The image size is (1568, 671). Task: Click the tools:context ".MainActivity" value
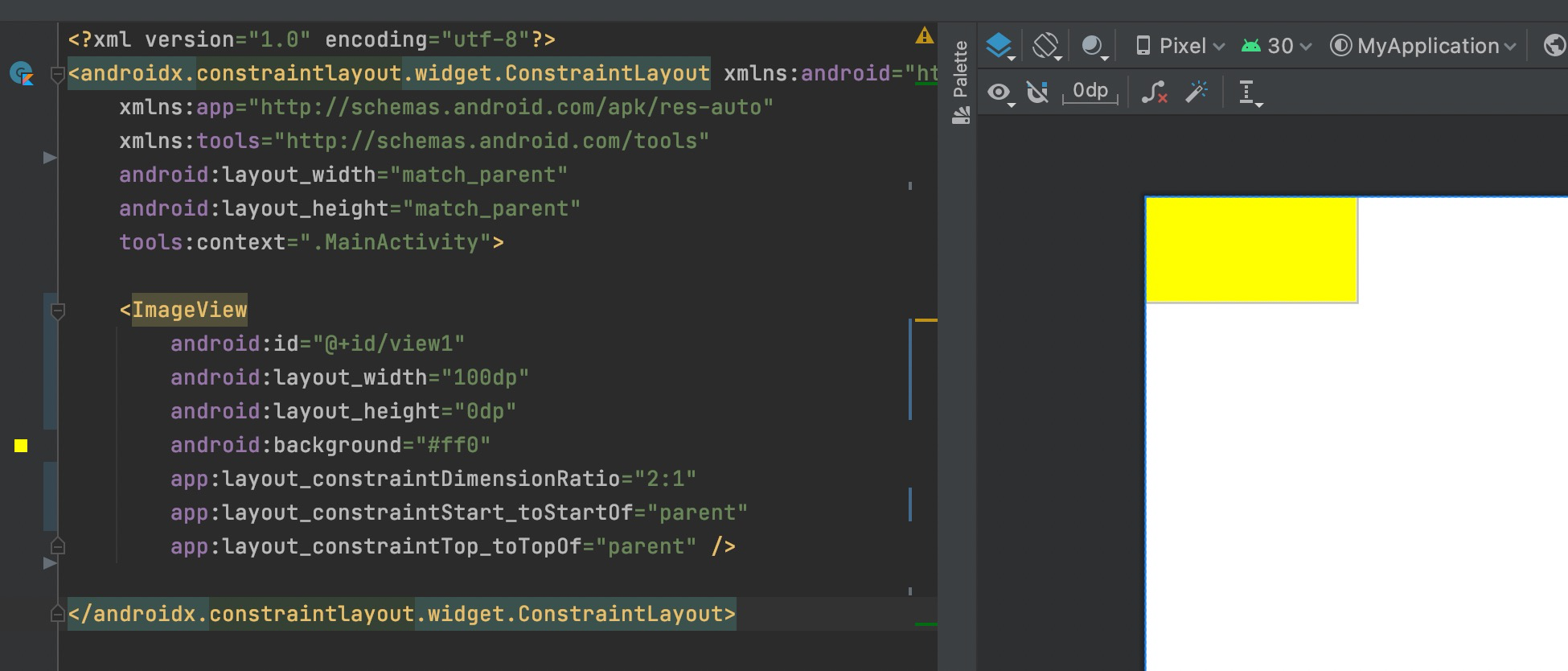tap(395, 242)
